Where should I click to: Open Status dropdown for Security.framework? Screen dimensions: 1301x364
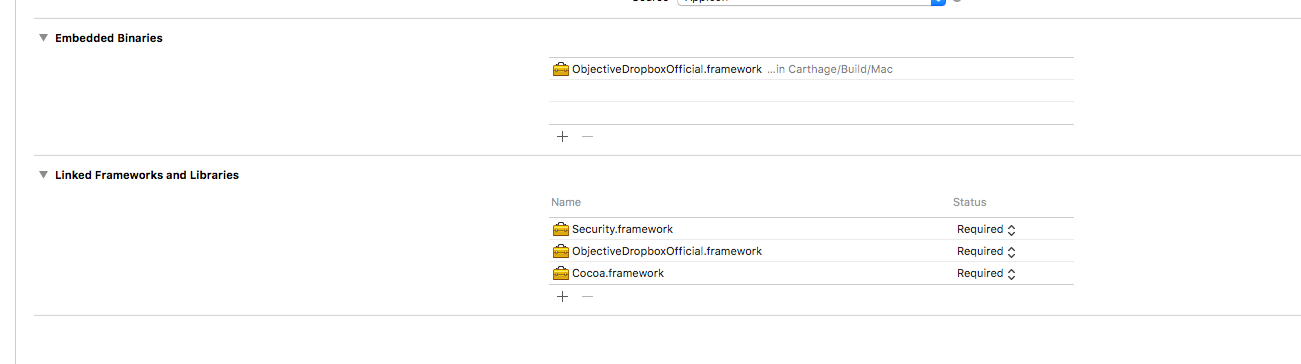(x=986, y=229)
